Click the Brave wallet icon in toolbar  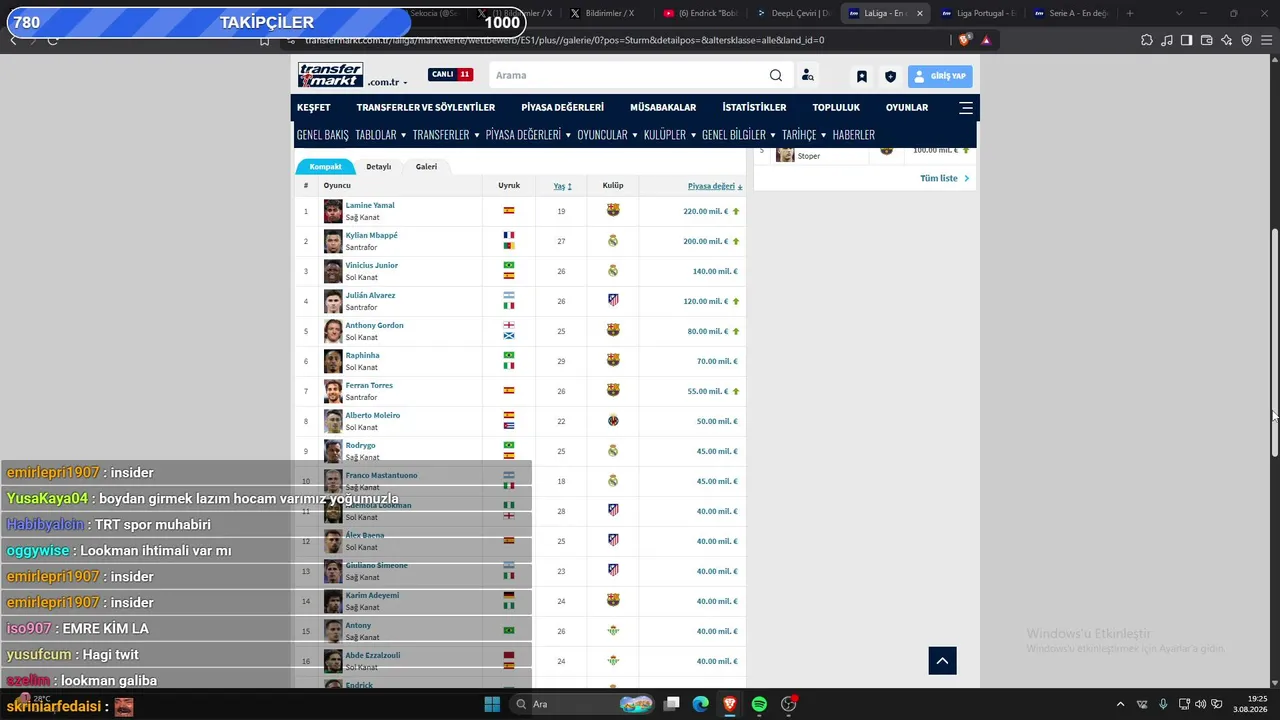1206,40
